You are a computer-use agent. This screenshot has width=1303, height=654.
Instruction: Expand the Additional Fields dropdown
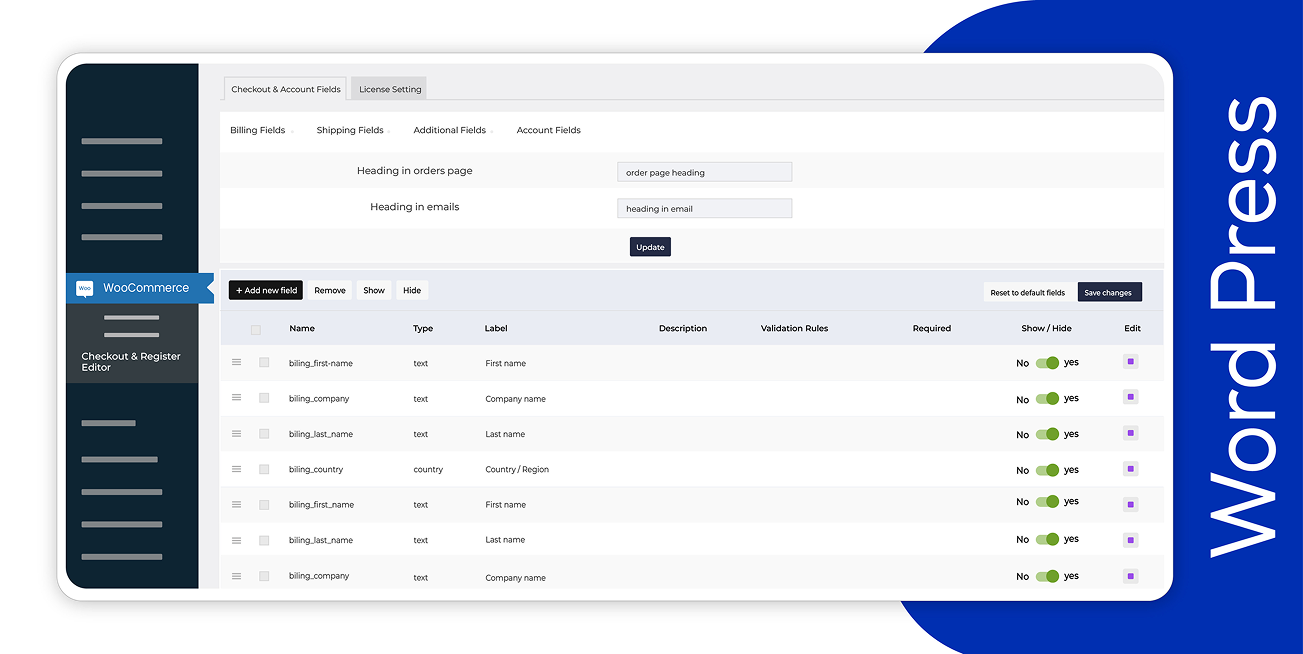[450, 130]
